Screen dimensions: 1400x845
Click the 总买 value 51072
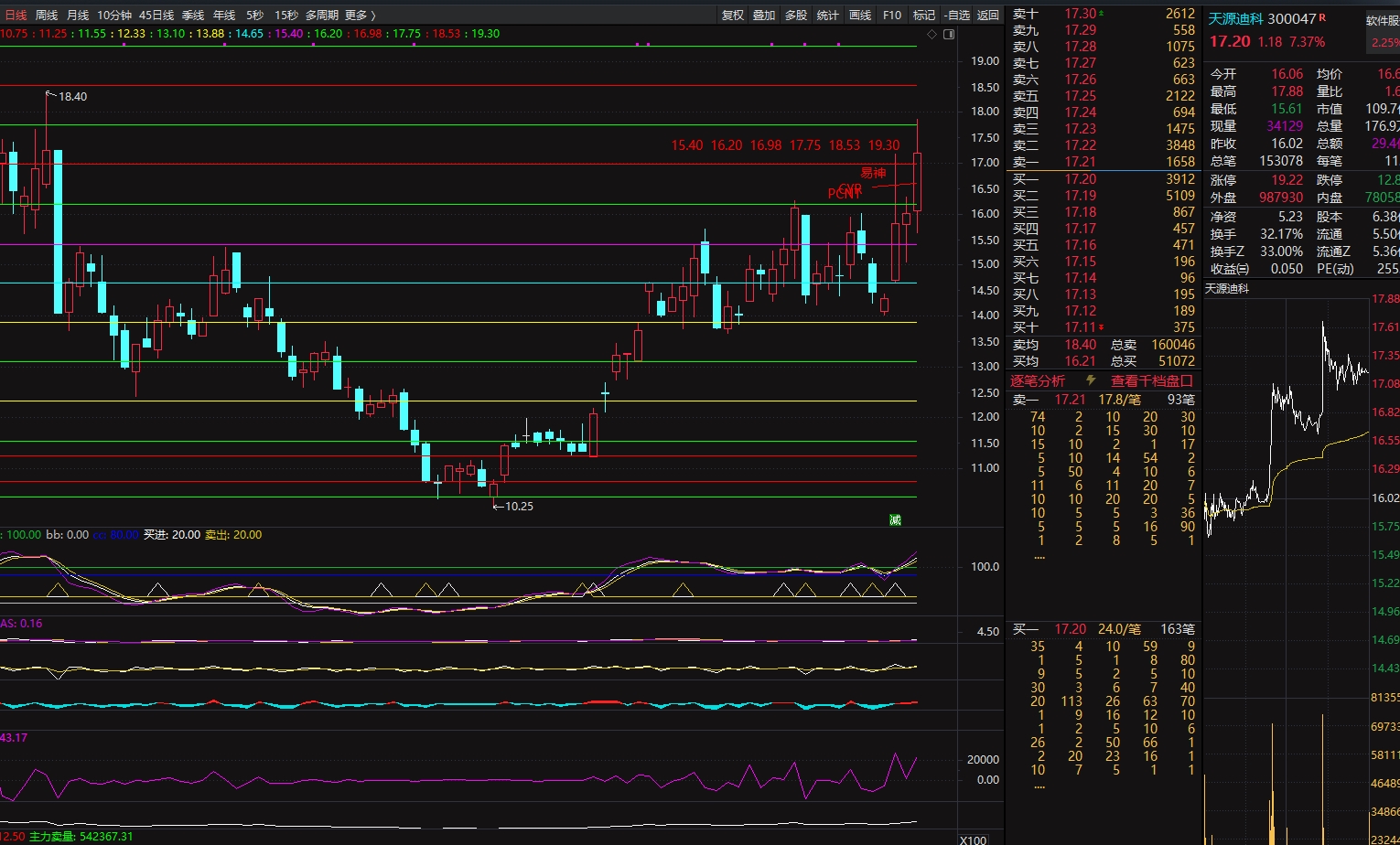coord(1176,361)
